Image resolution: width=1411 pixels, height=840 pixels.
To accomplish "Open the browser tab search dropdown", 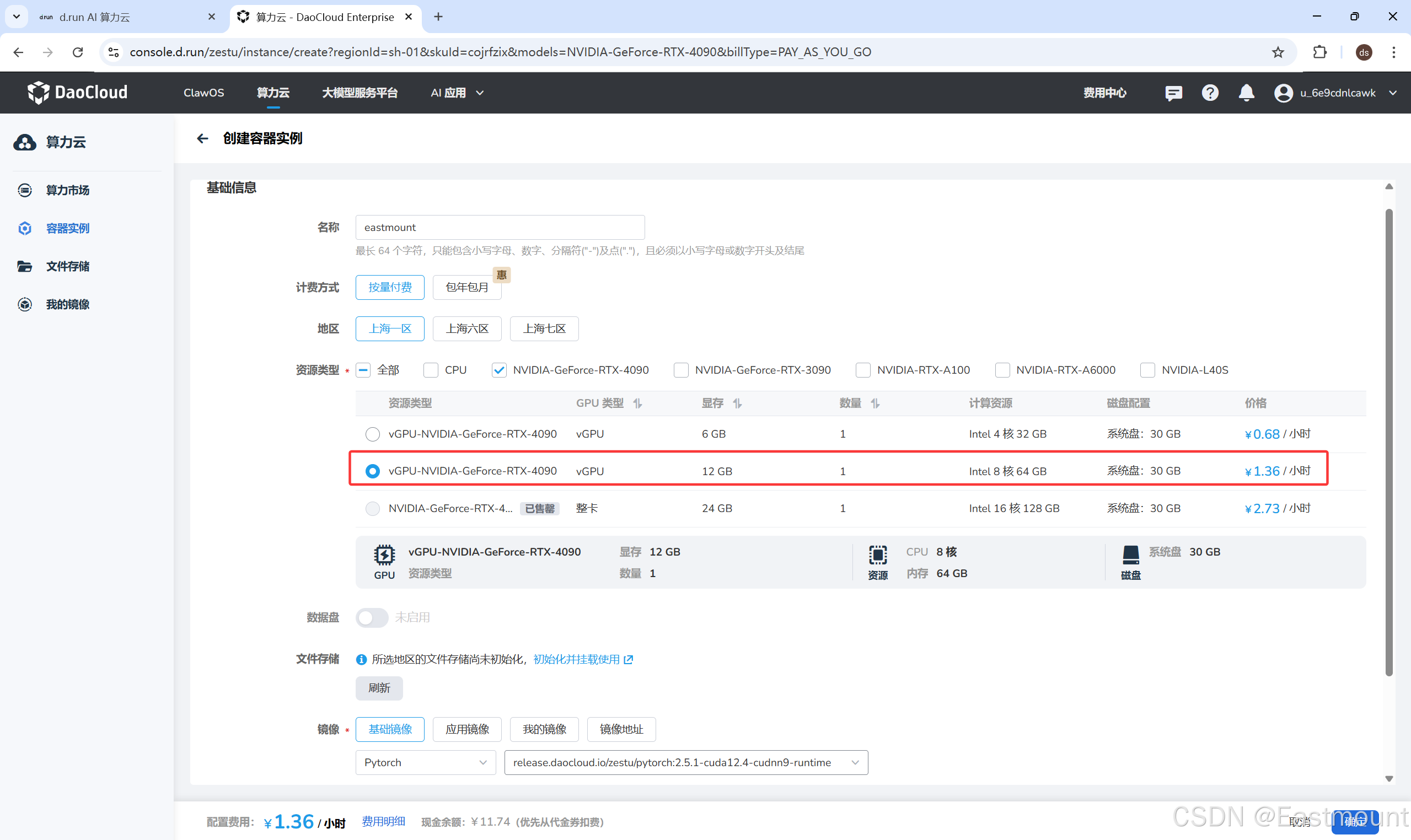I will coord(17,17).
